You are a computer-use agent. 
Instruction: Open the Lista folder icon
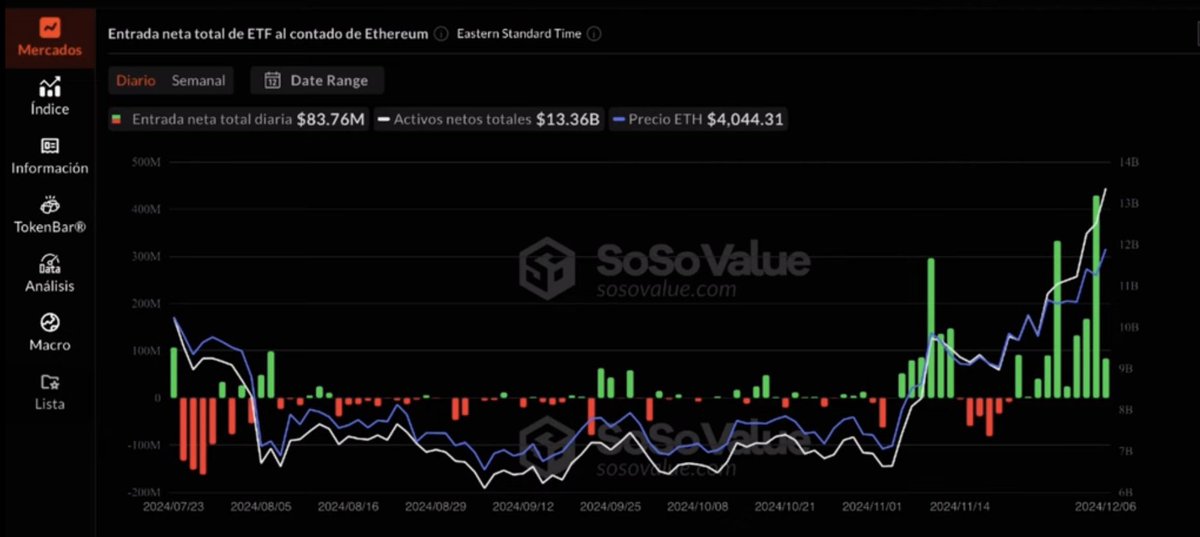[50, 382]
